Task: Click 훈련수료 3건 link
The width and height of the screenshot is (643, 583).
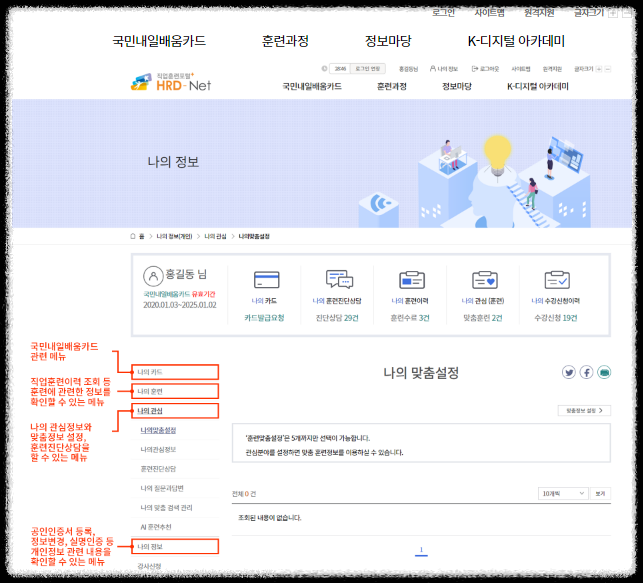Action: 410,318
